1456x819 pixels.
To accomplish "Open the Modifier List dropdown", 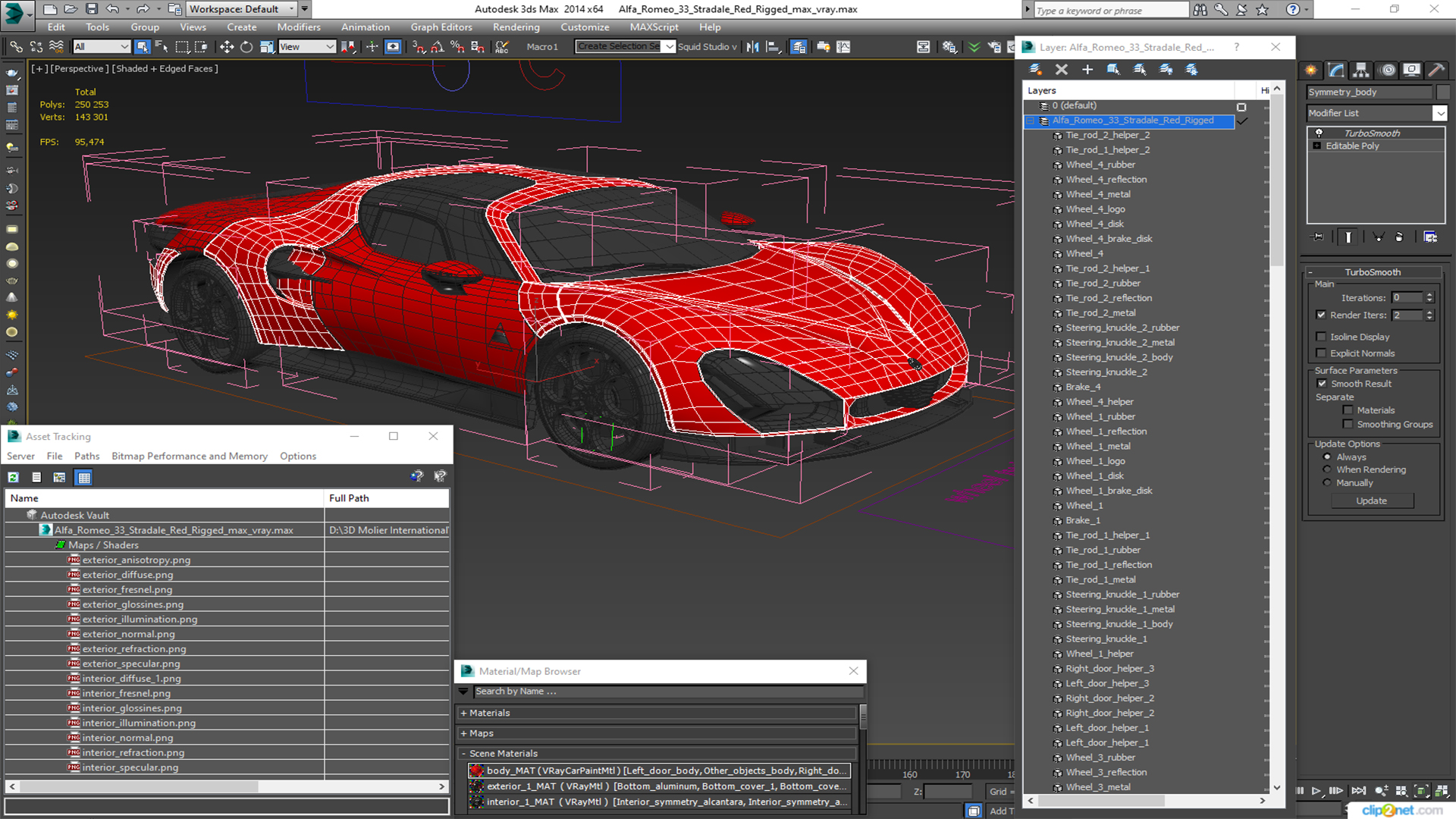I will [x=1439, y=113].
